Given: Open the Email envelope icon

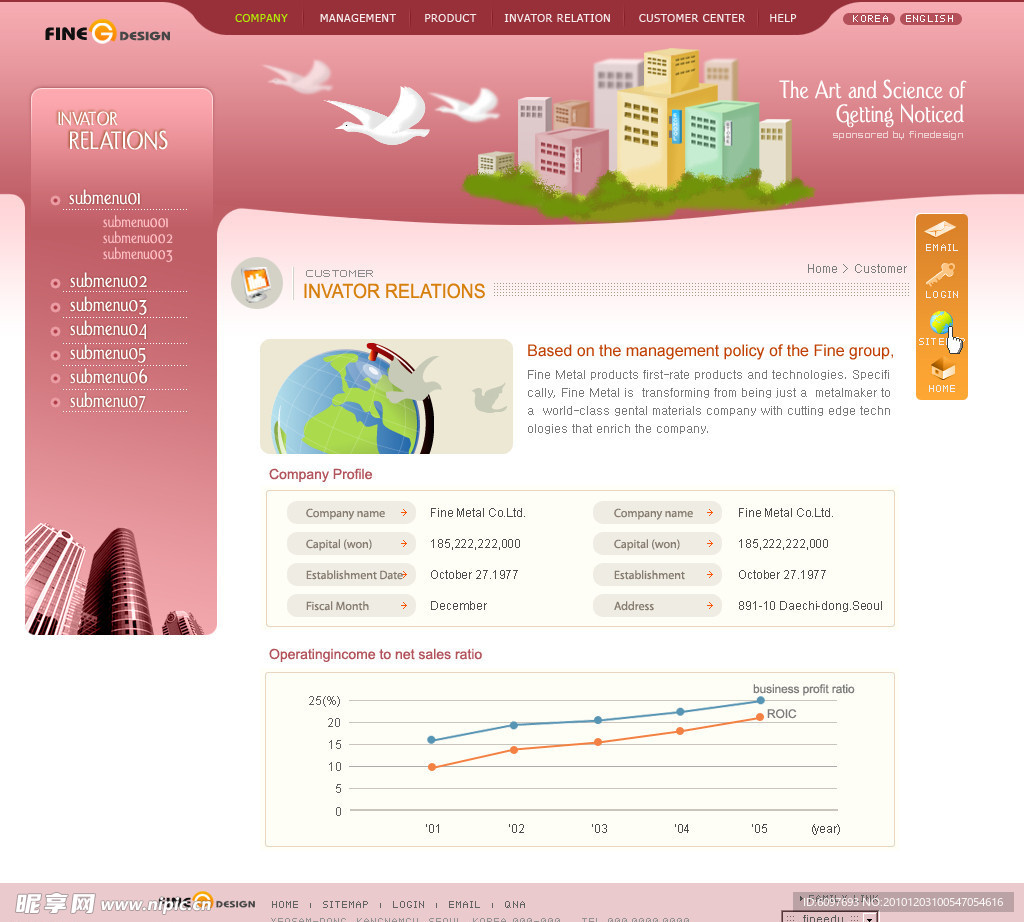Looking at the screenshot, I should coord(940,229).
